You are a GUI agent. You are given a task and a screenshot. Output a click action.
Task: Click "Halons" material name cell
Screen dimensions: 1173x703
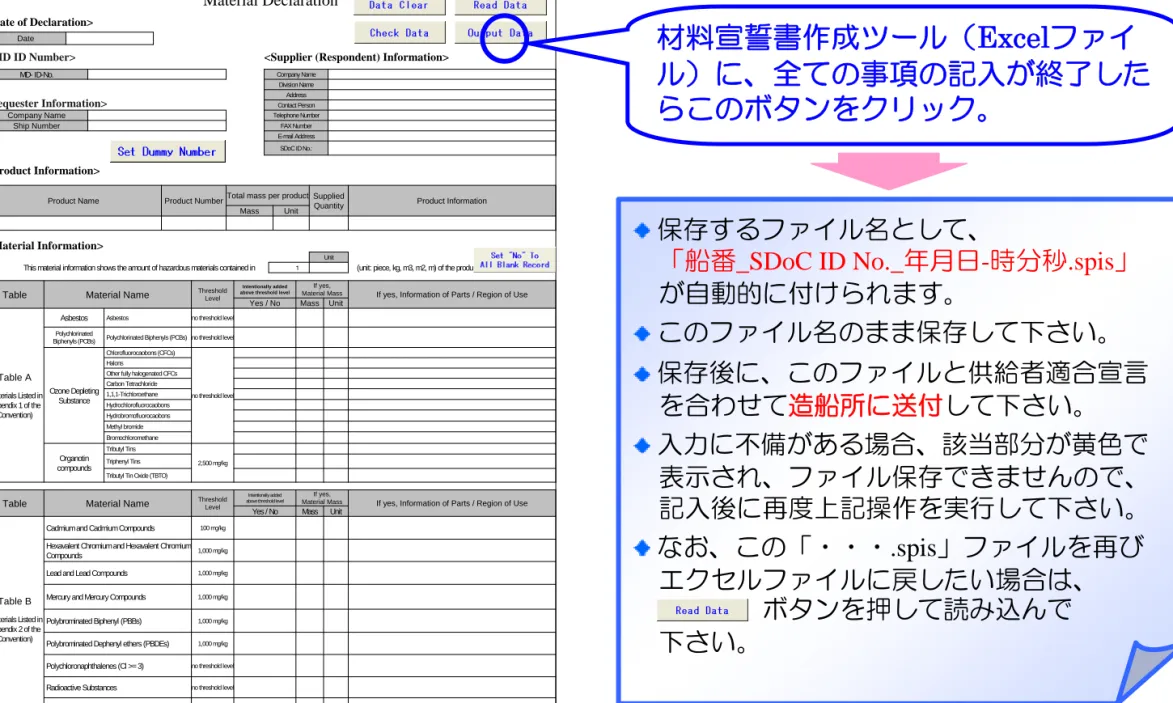point(147,363)
